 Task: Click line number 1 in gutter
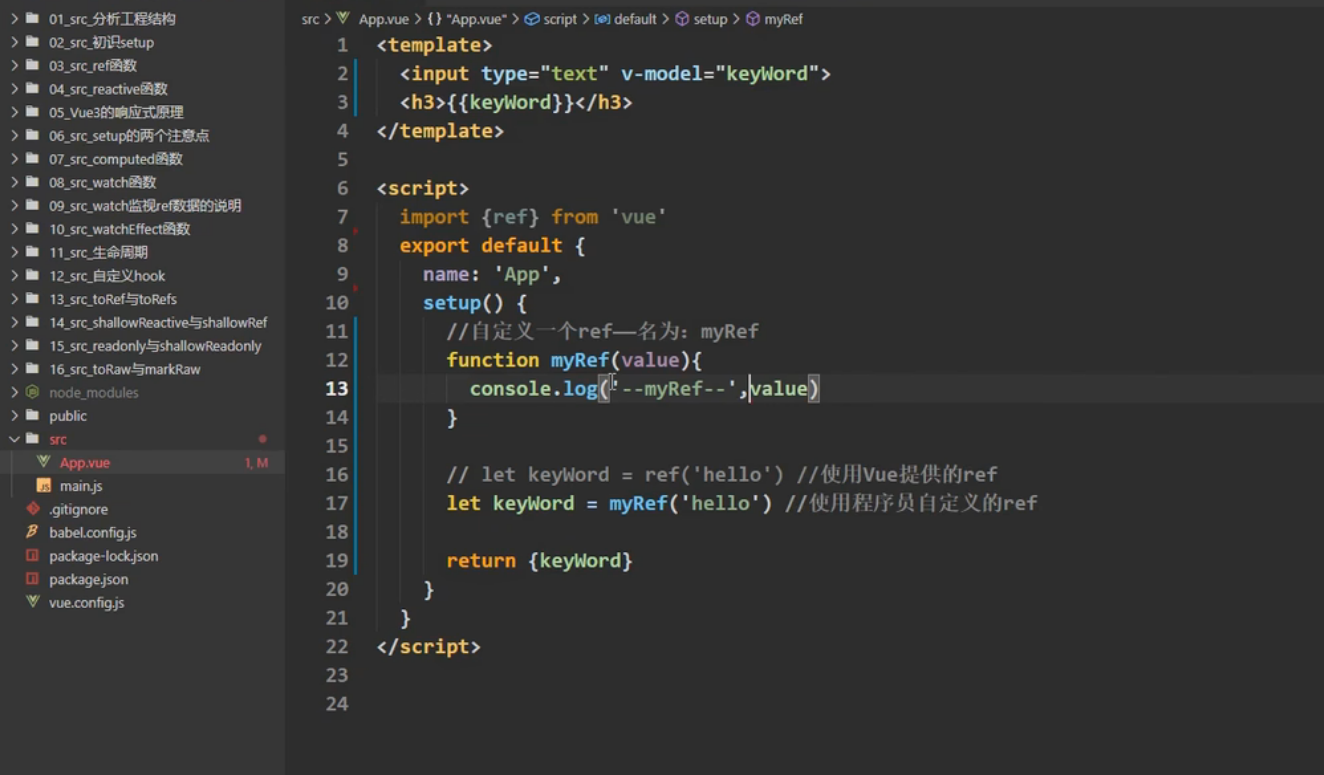[x=343, y=45]
